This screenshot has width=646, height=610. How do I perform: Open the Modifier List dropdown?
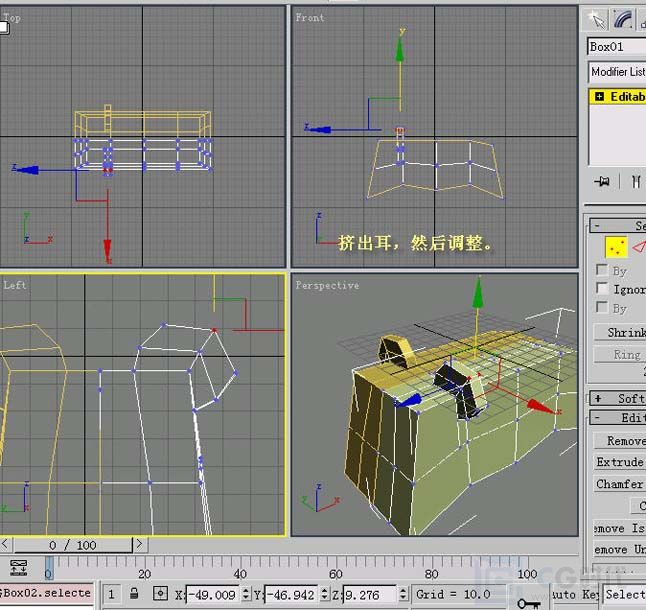tap(617, 72)
